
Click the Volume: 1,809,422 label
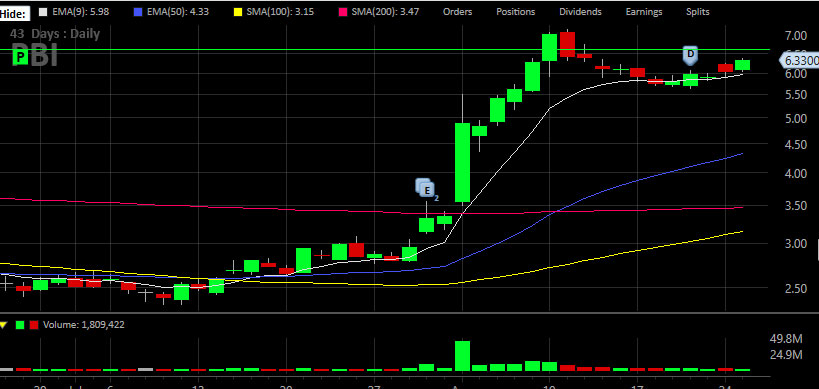84,325
